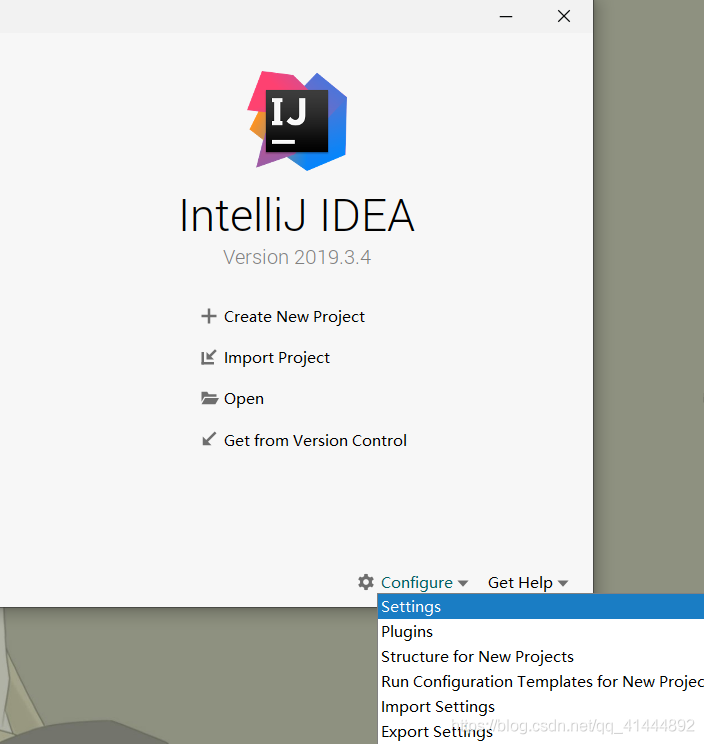Click the import arrow icon beside Import Project

point(208,357)
